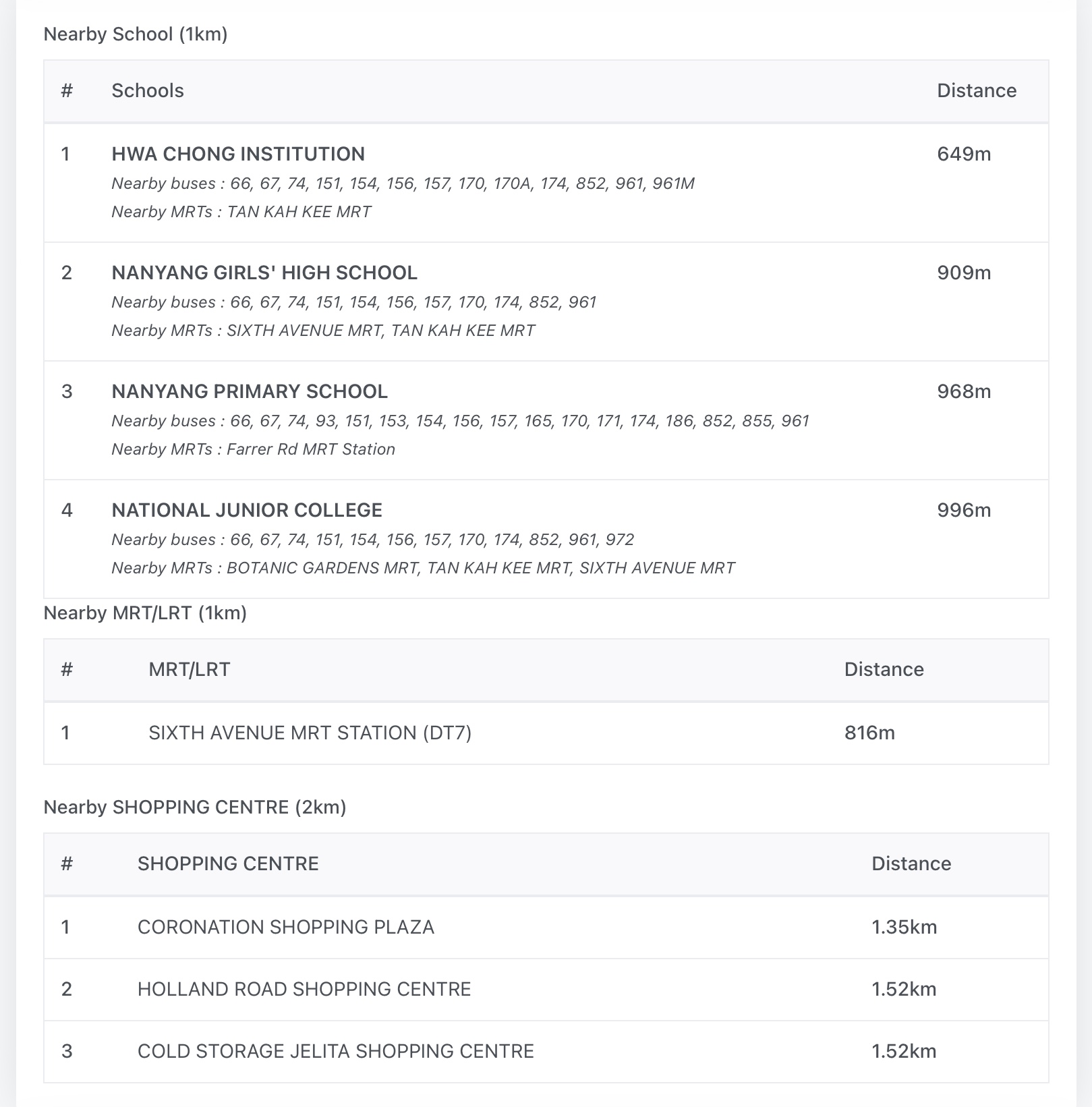1092x1107 pixels.
Task: Click the Schools column header
Action: pyautogui.click(x=148, y=90)
